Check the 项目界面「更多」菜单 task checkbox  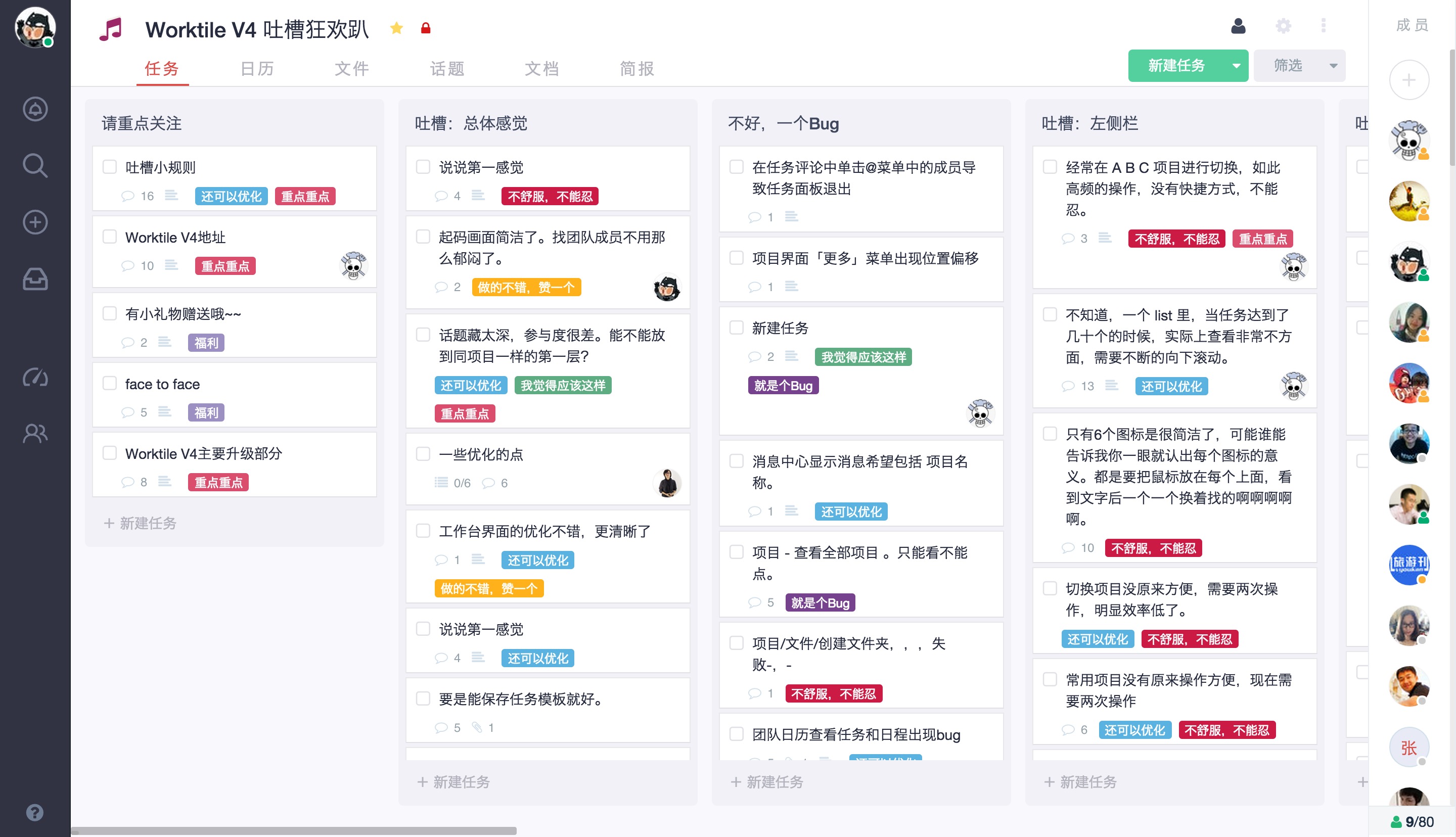[x=736, y=258]
